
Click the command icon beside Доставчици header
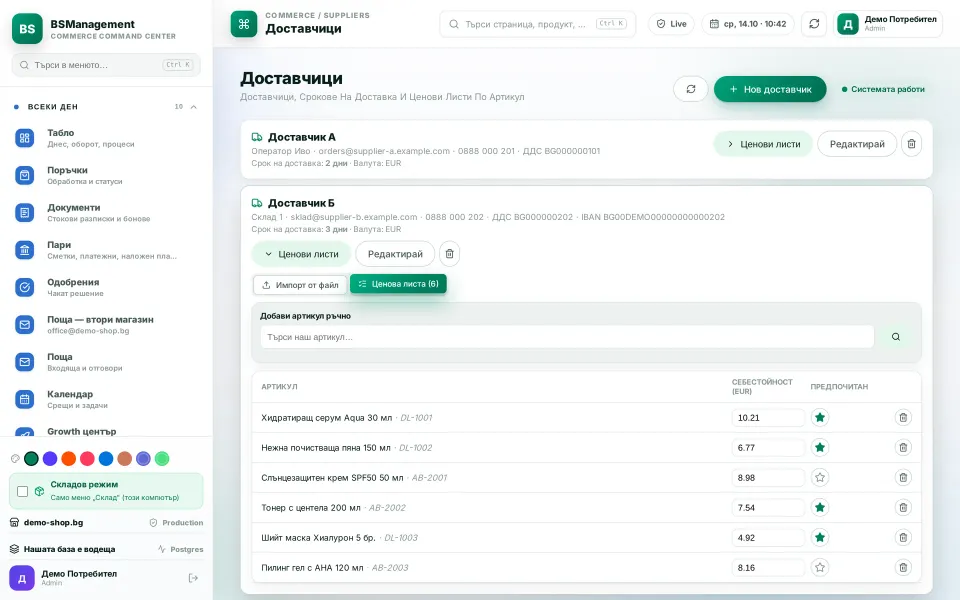244,24
